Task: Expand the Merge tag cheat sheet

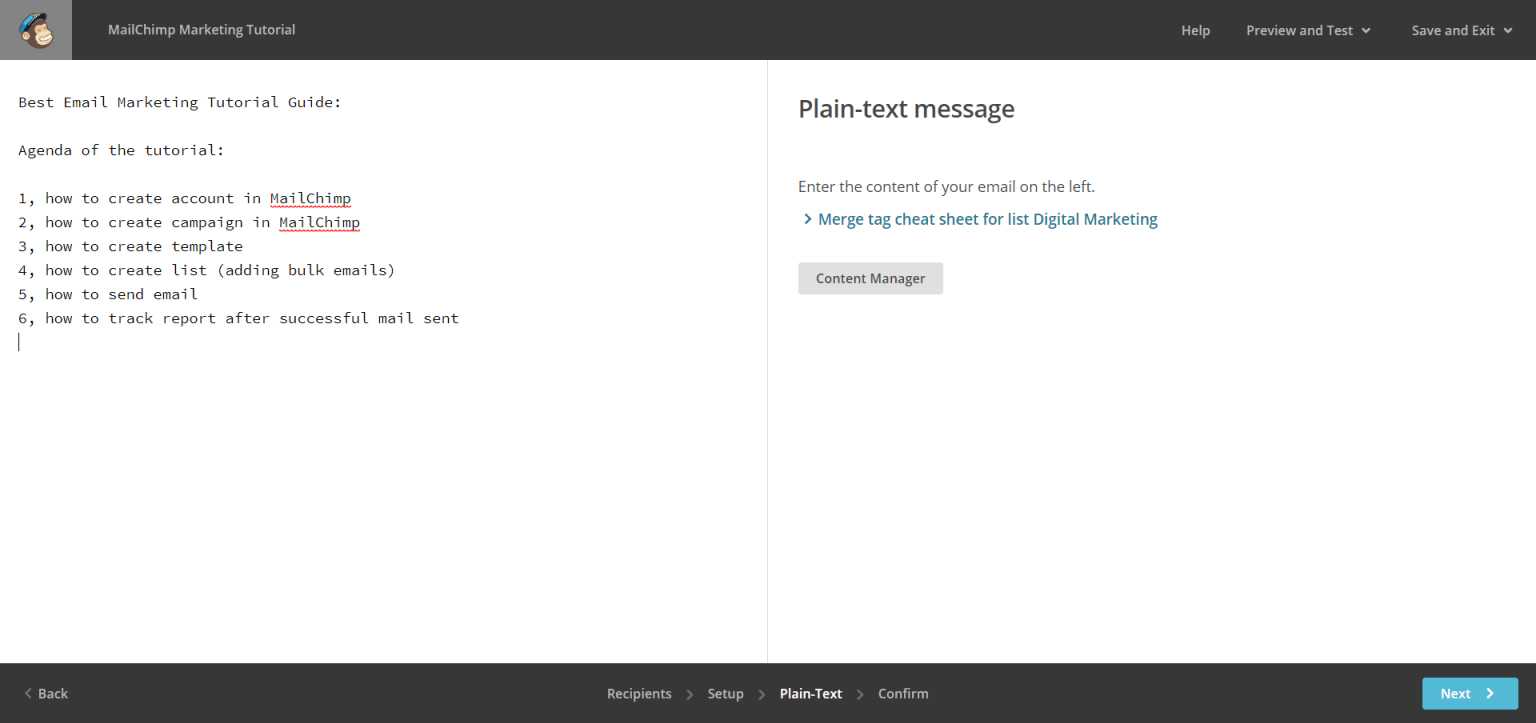Action: (986, 219)
